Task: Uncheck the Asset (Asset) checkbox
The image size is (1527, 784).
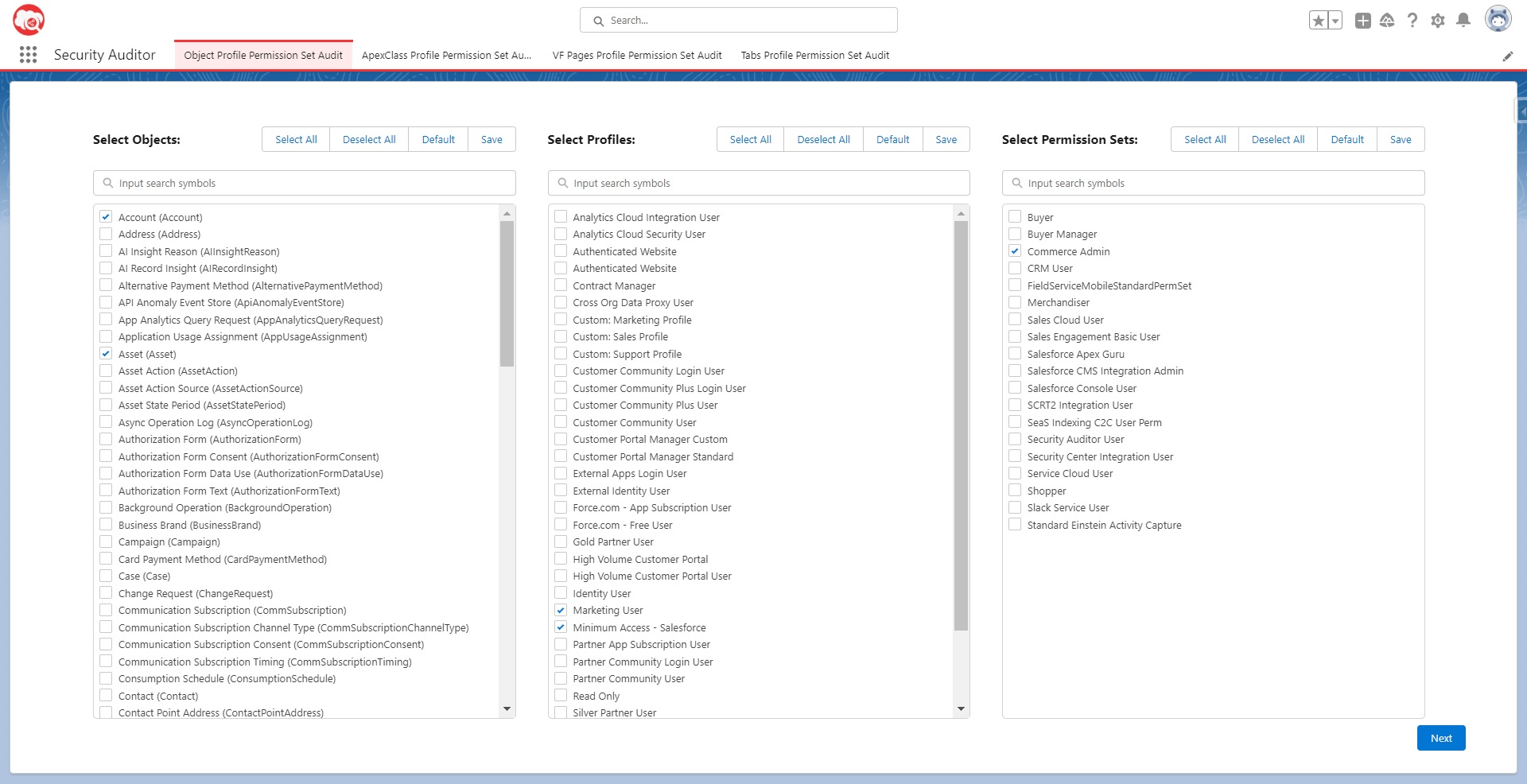Action: coord(106,354)
